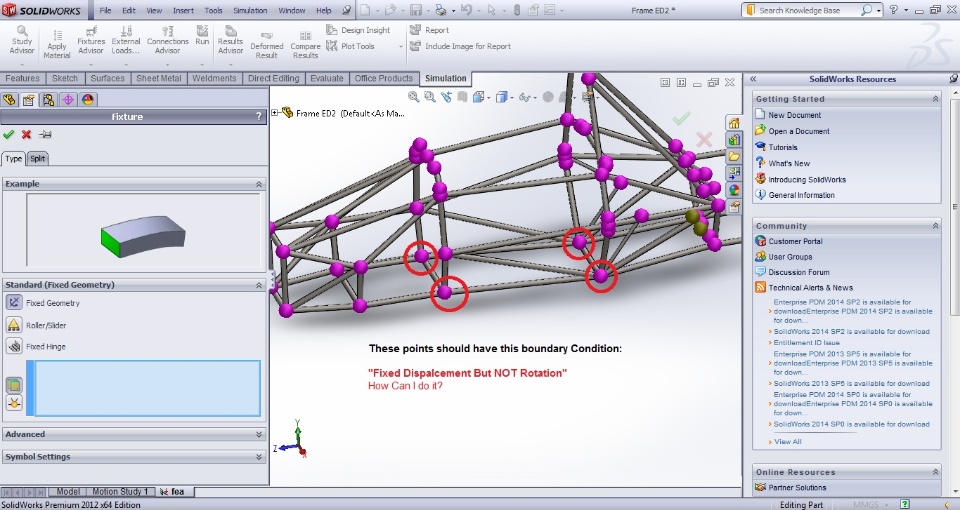Click Zoom to Area icon in viewport

[430, 97]
